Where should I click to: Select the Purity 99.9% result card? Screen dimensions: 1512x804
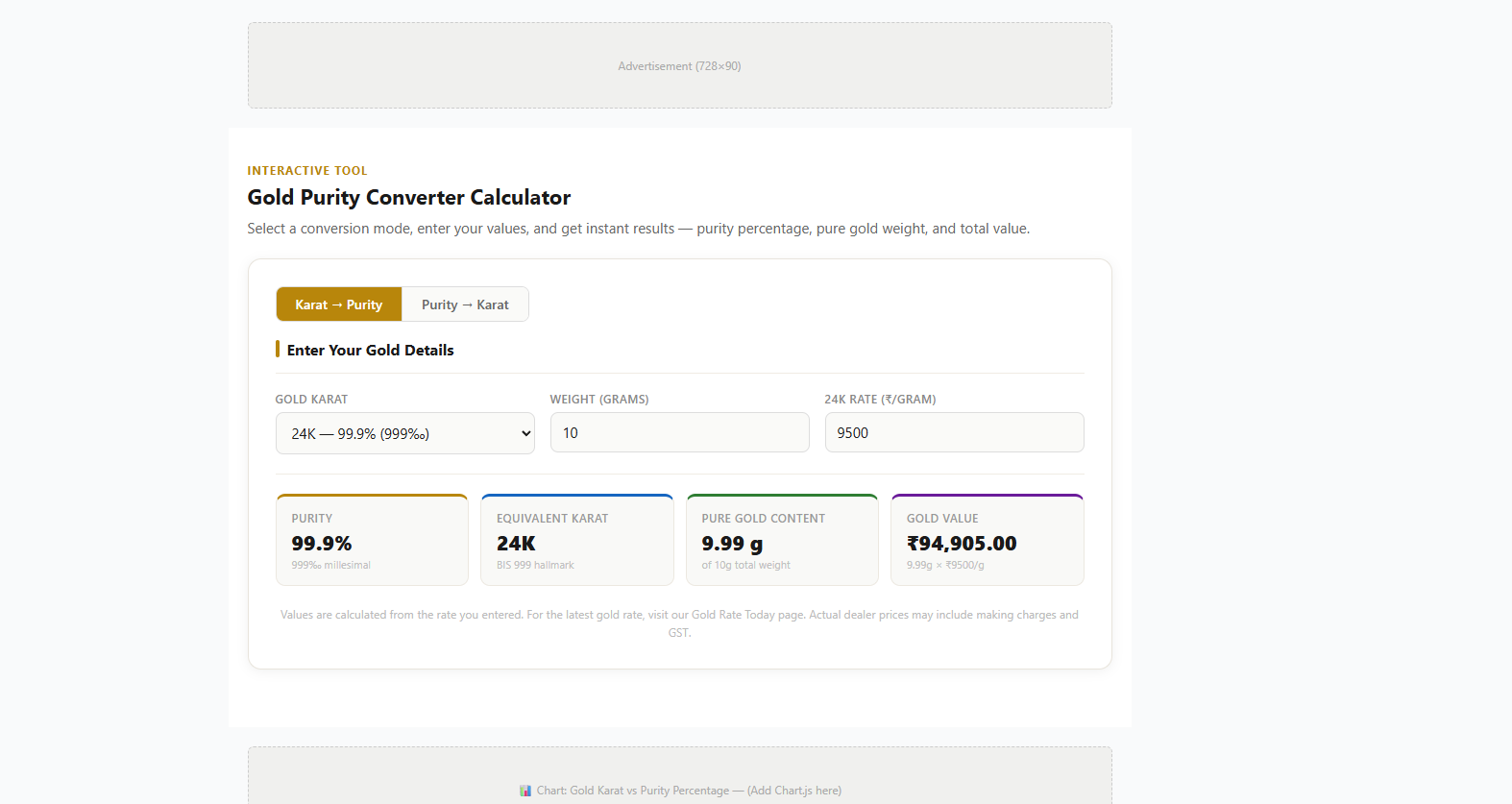[372, 540]
